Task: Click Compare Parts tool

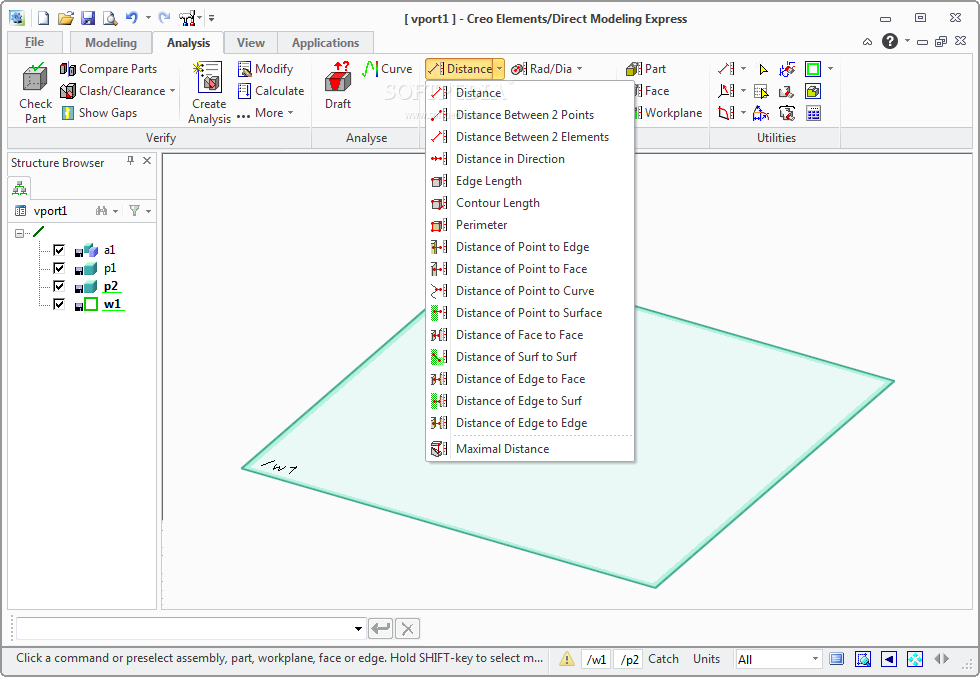Action: (108, 69)
